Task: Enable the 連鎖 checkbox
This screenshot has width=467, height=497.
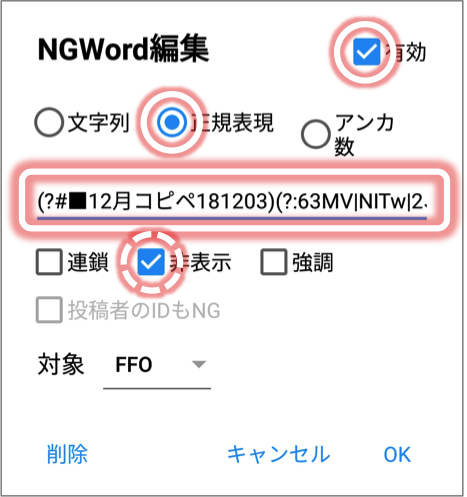Action: tap(49, 262)
